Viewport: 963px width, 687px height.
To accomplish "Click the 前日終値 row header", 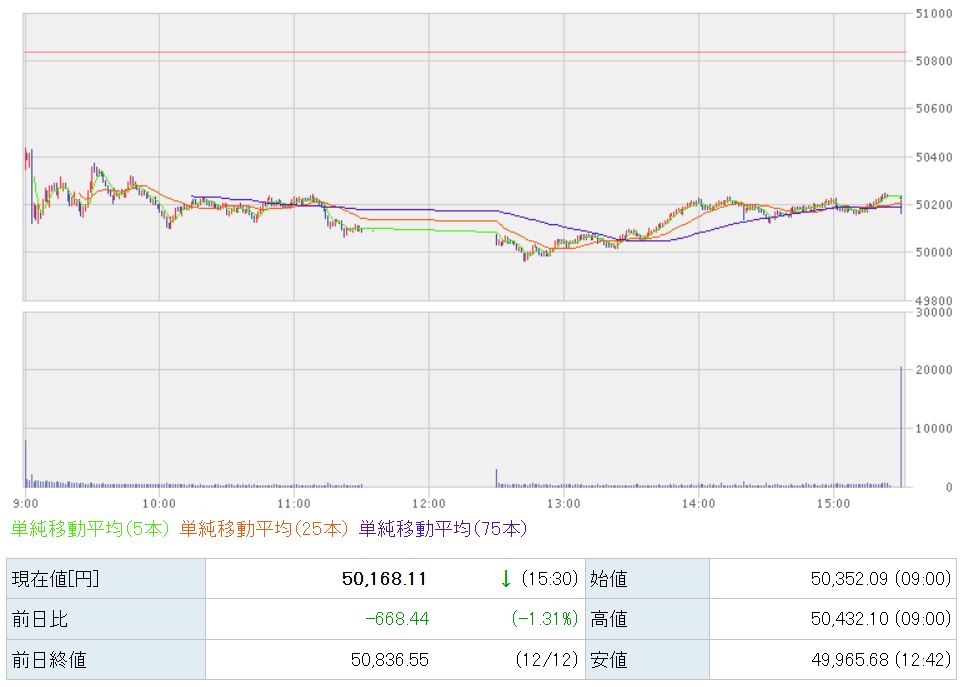I will click(49, 659).
